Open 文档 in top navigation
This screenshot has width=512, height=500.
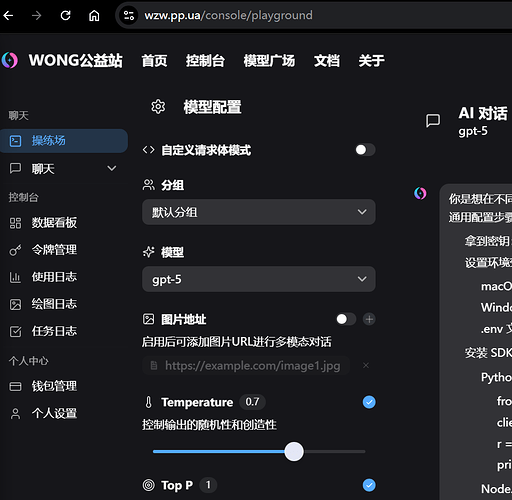click(327, 61)
